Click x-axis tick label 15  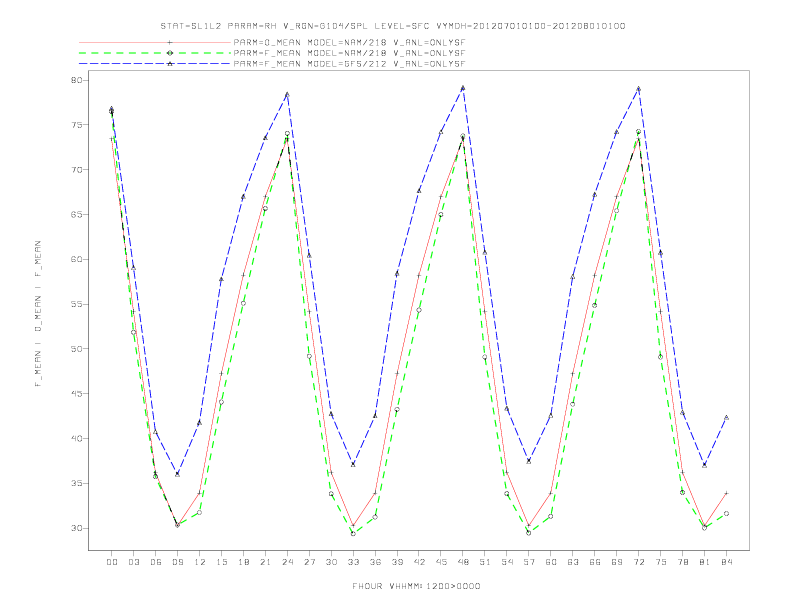pyautogui.click(x=221, y=562)
